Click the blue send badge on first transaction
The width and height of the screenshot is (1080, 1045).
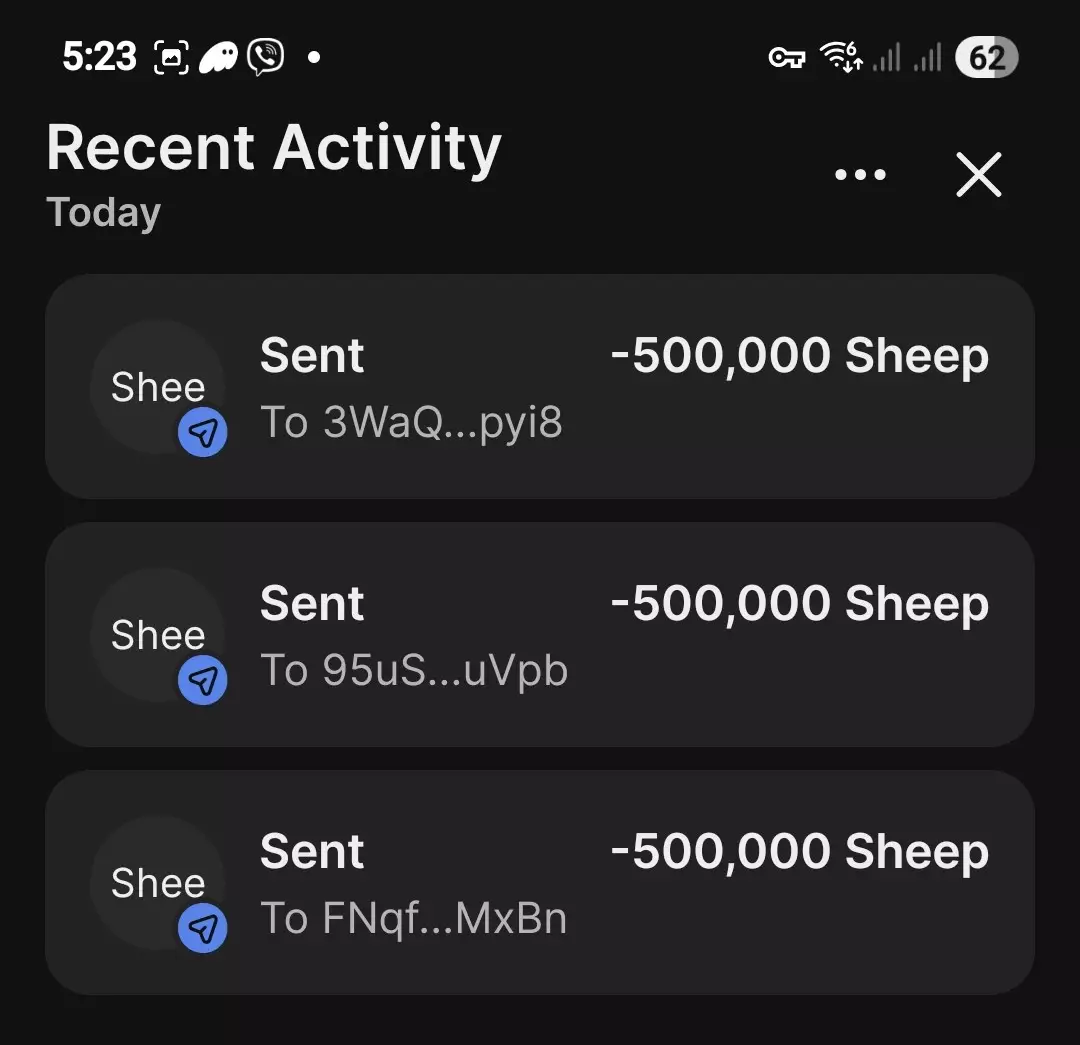[203, 433]
